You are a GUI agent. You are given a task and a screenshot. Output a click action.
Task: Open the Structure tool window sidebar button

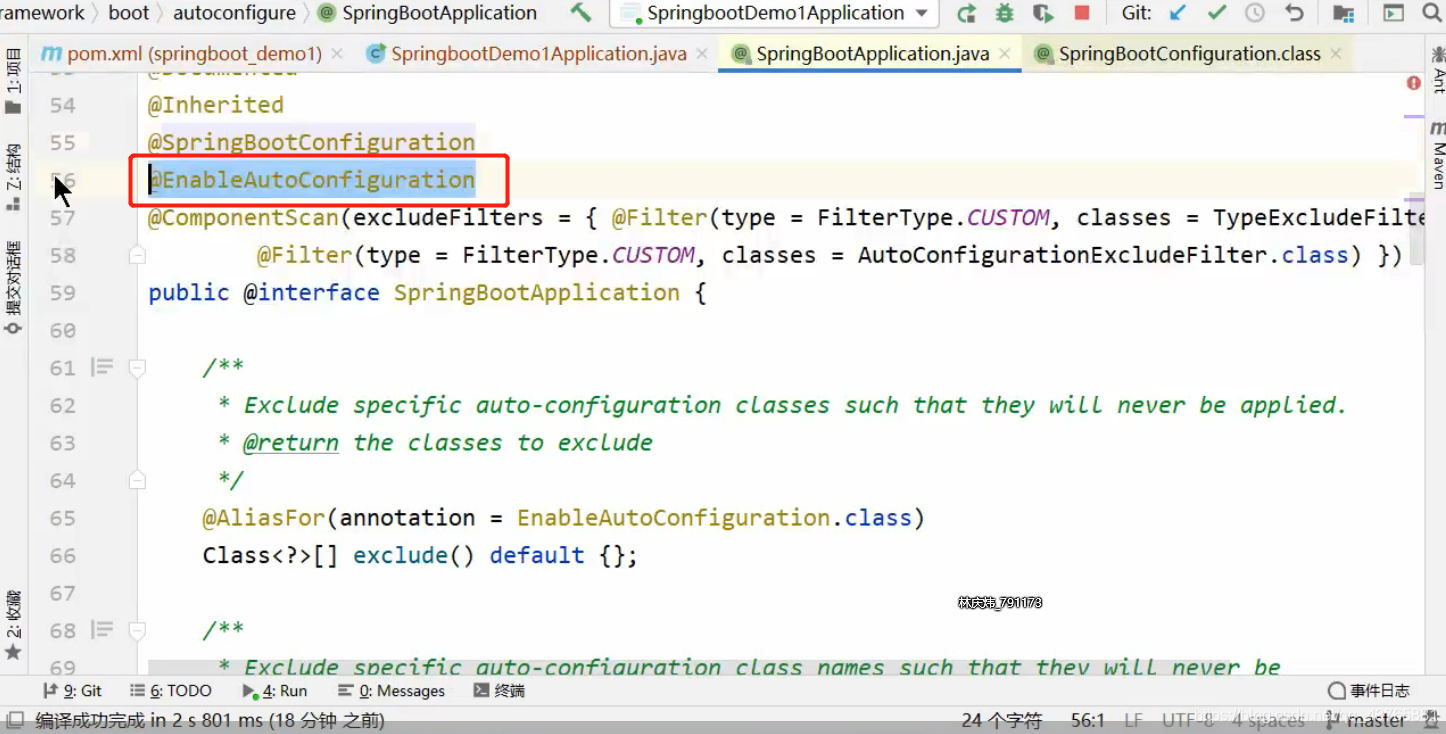(x=13, y=176)
